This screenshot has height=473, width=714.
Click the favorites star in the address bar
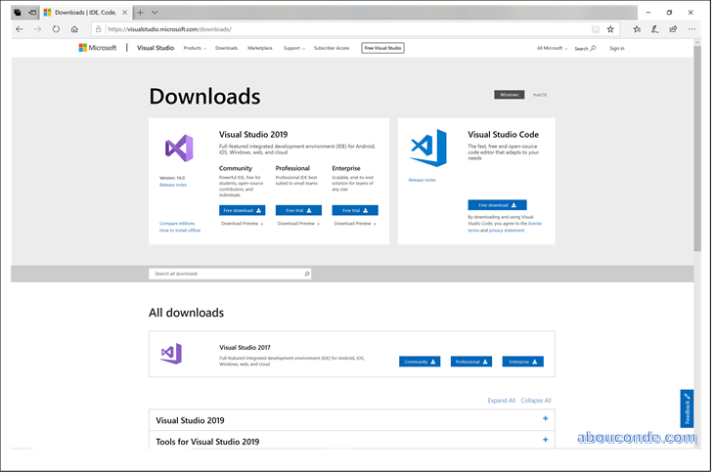pyautogui.click(x=610, y=29)
